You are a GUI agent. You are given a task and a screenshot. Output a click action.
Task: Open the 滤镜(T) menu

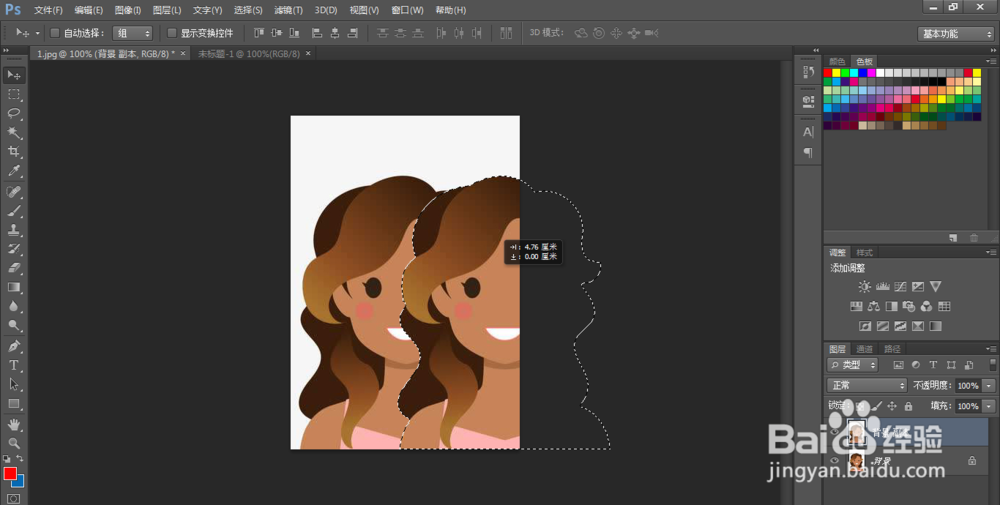point(288,10)
